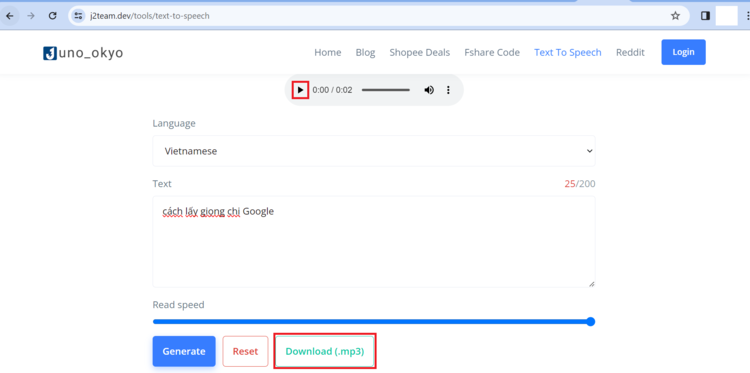Bookmark this page with the star
Viewport: 750px width, 373px height.
(x=675, y=16)
